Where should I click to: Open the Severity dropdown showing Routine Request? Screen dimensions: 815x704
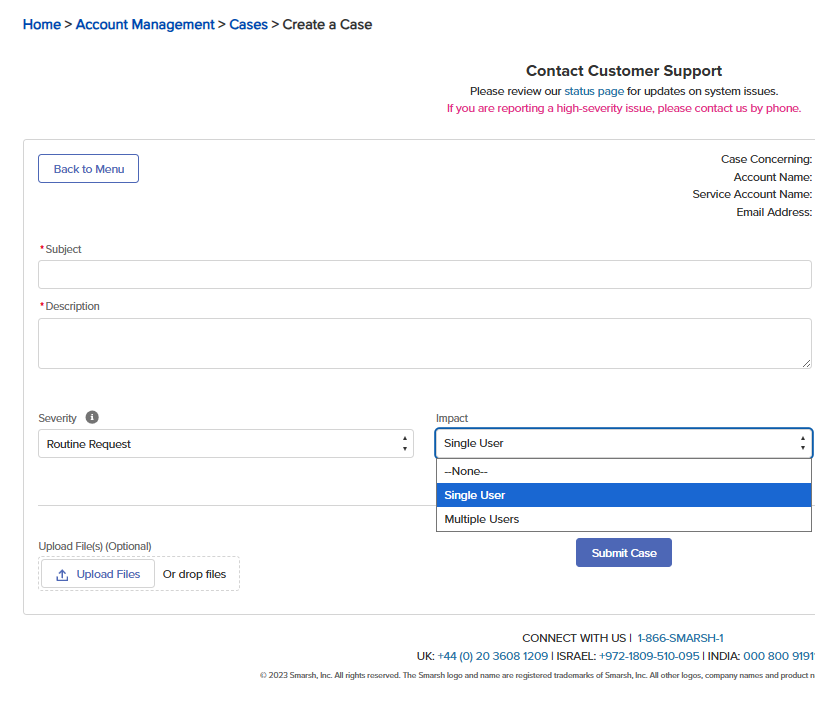pos(226,444)
